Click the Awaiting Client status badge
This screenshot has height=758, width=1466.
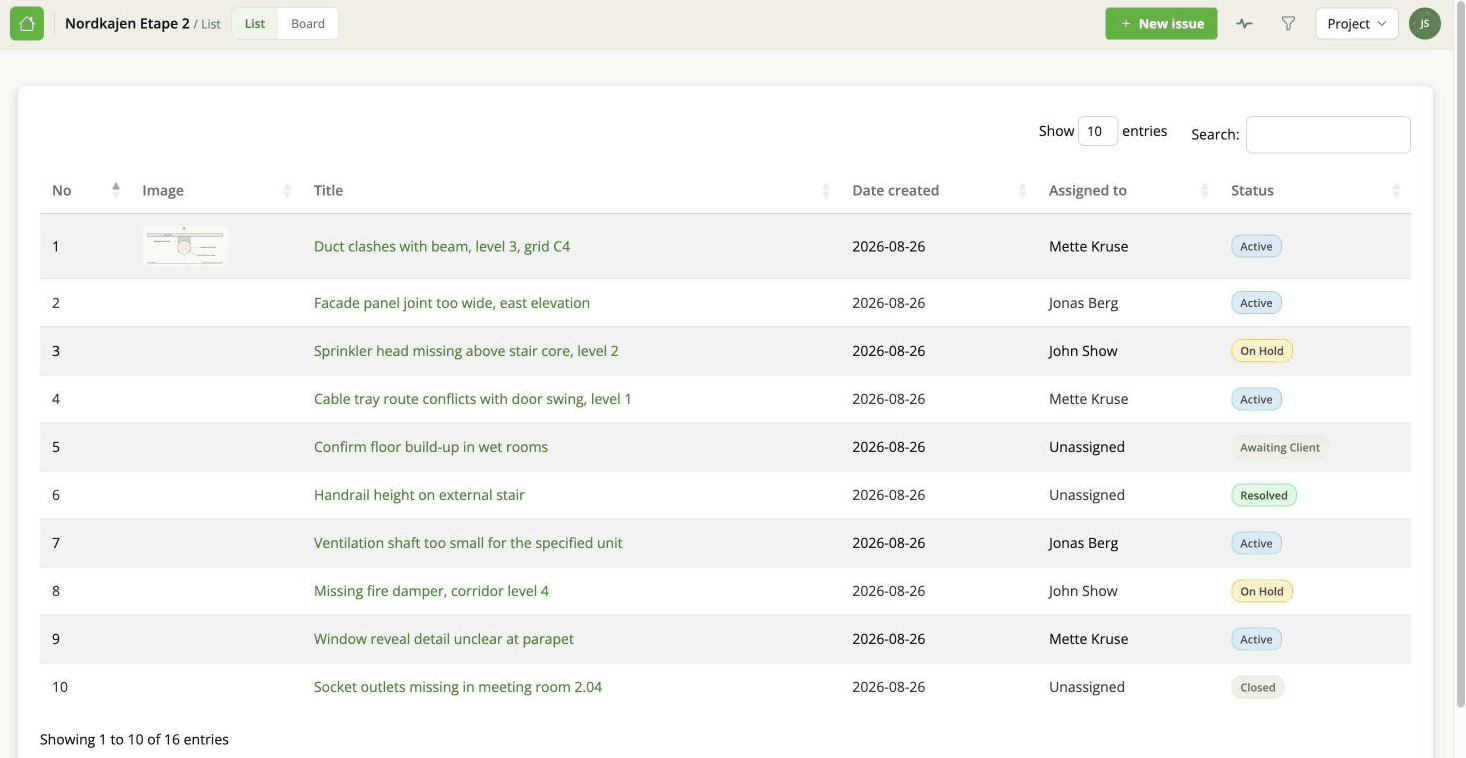click(1280, 447)
